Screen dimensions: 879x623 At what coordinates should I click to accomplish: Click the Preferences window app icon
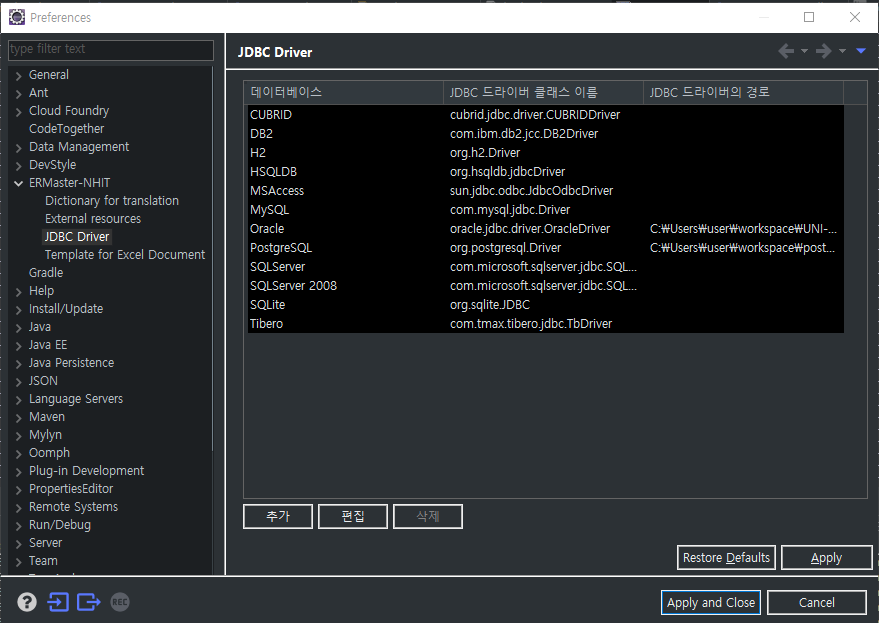pyautogui.click(x=17, y=17)
